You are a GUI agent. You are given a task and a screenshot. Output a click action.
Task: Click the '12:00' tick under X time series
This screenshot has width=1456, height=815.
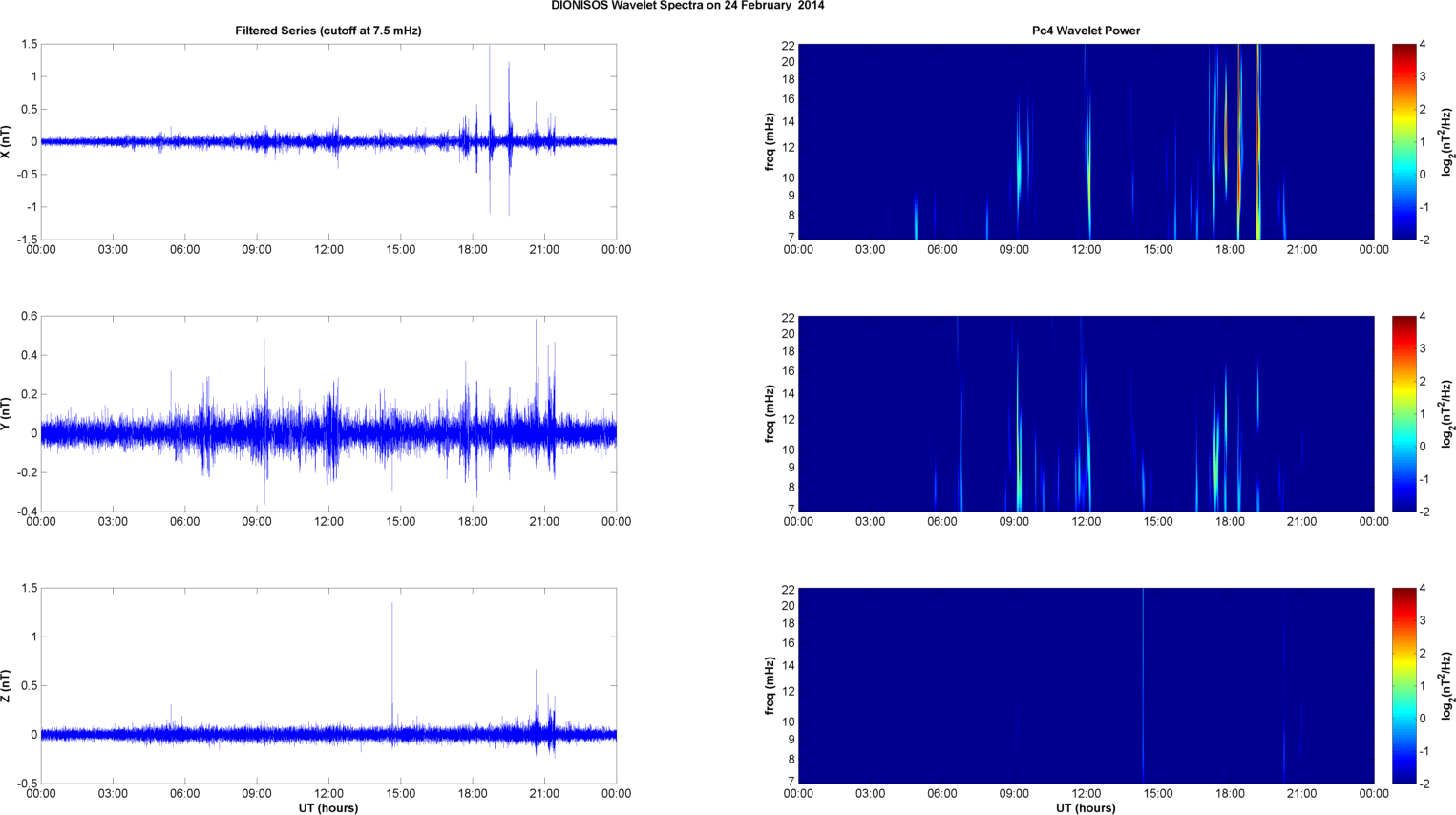pos(328,250)
